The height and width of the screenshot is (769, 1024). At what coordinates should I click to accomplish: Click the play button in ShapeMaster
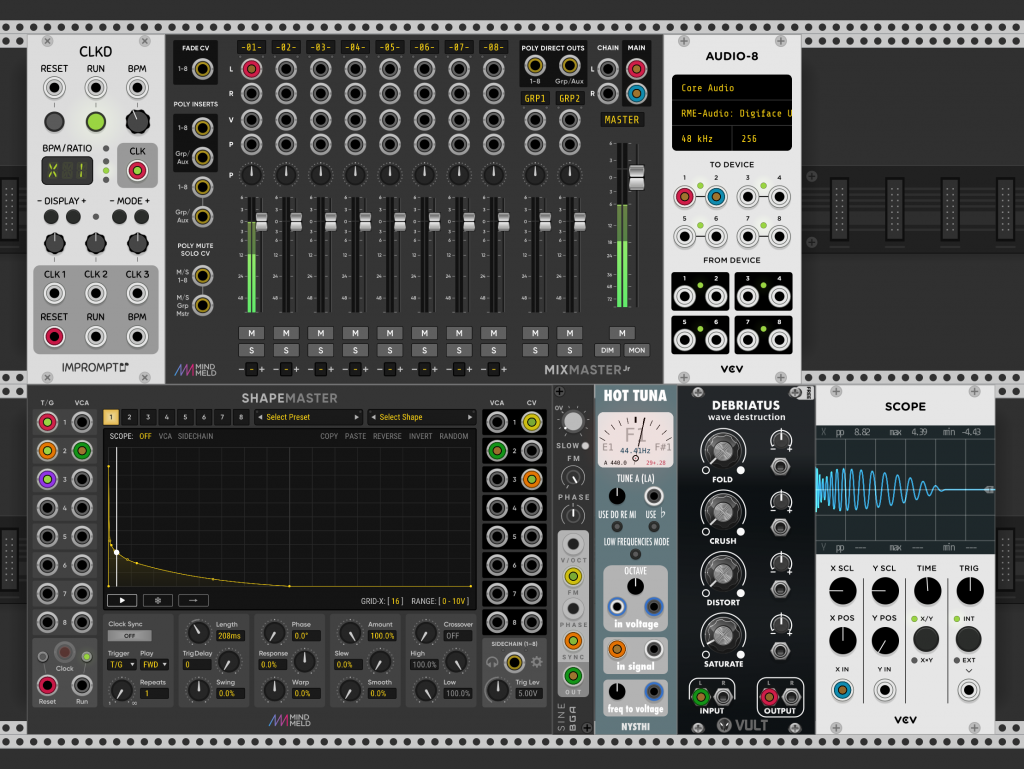coord(122,600)
